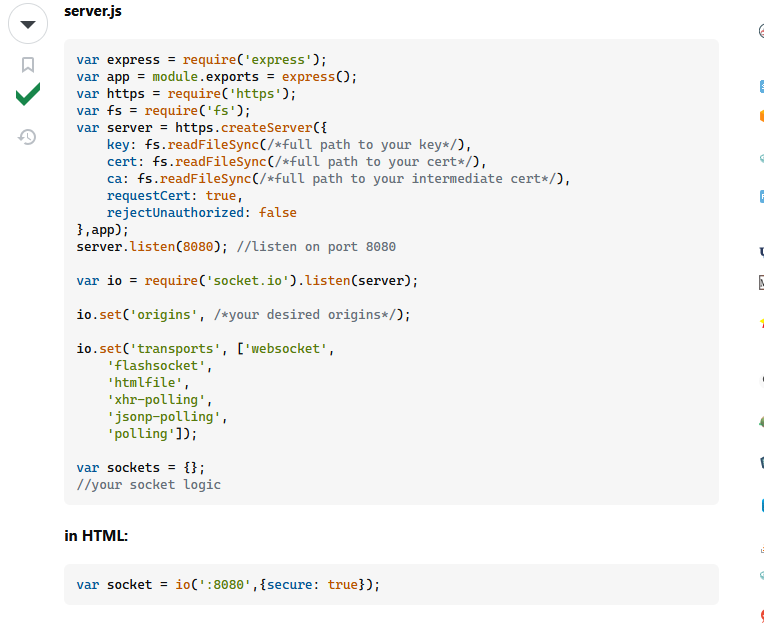764x627 pixels.
Task: Click the '//your socket logic' comment
Action: coord(148,485)
